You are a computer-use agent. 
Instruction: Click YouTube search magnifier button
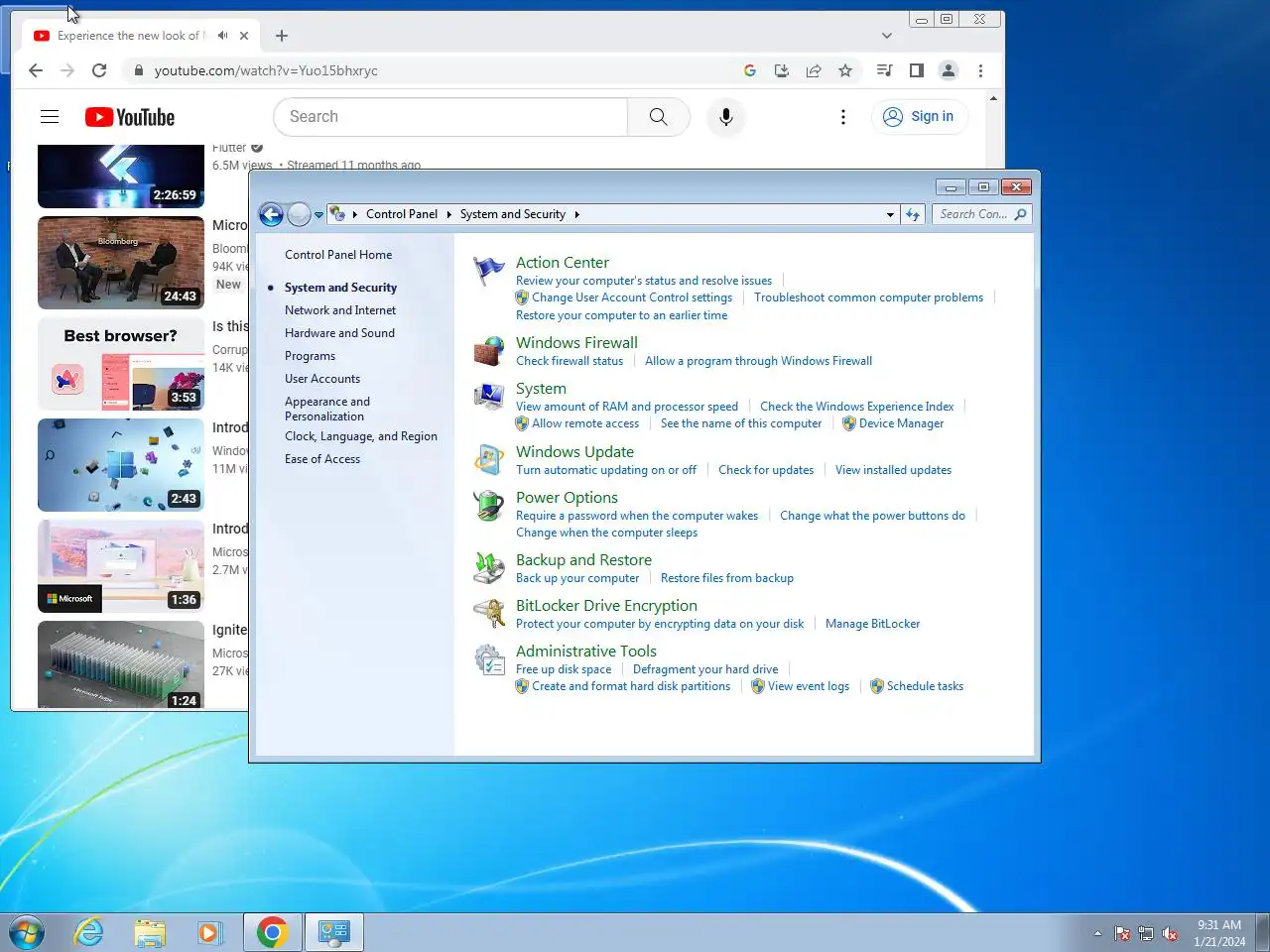click(x=659, y=117)
